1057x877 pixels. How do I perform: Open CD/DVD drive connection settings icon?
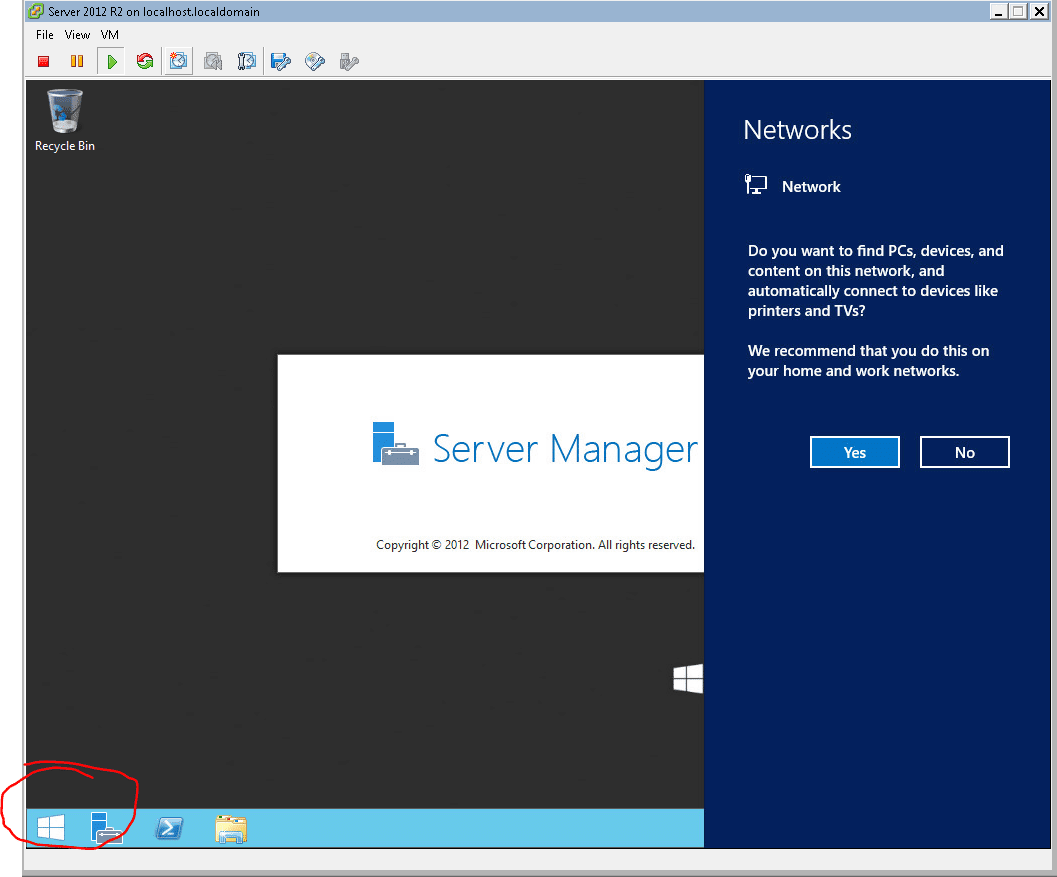coord(315,62)
